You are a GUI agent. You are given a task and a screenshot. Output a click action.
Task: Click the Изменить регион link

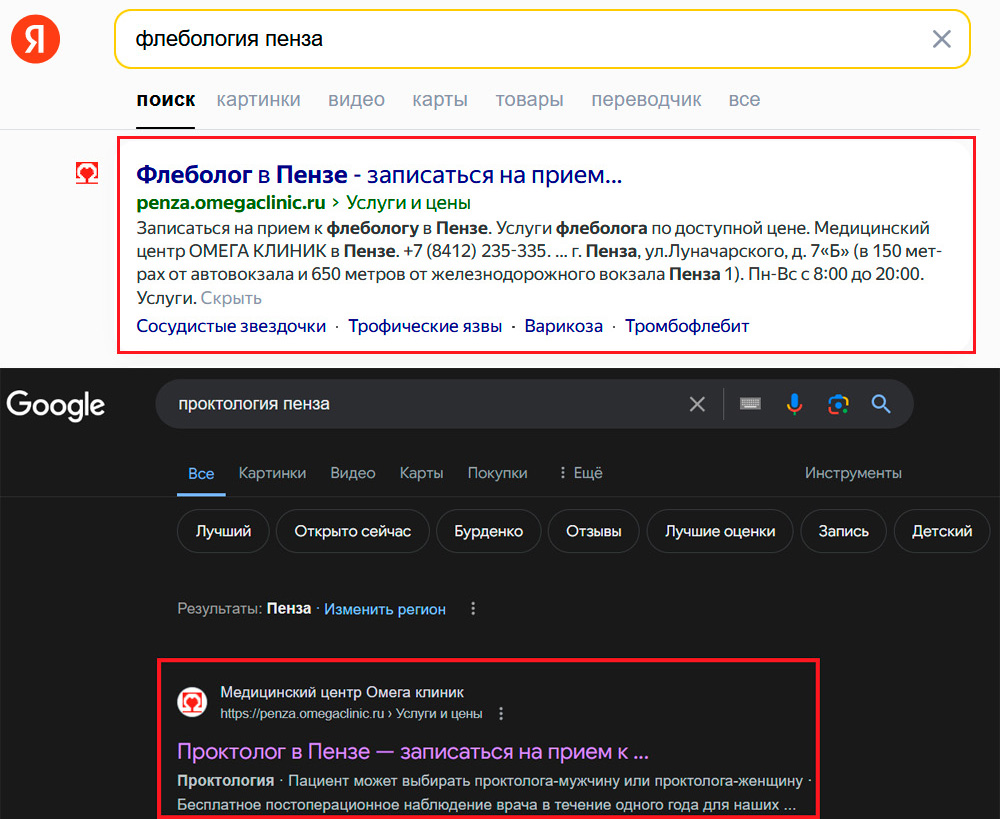click(x=385, y=609)
